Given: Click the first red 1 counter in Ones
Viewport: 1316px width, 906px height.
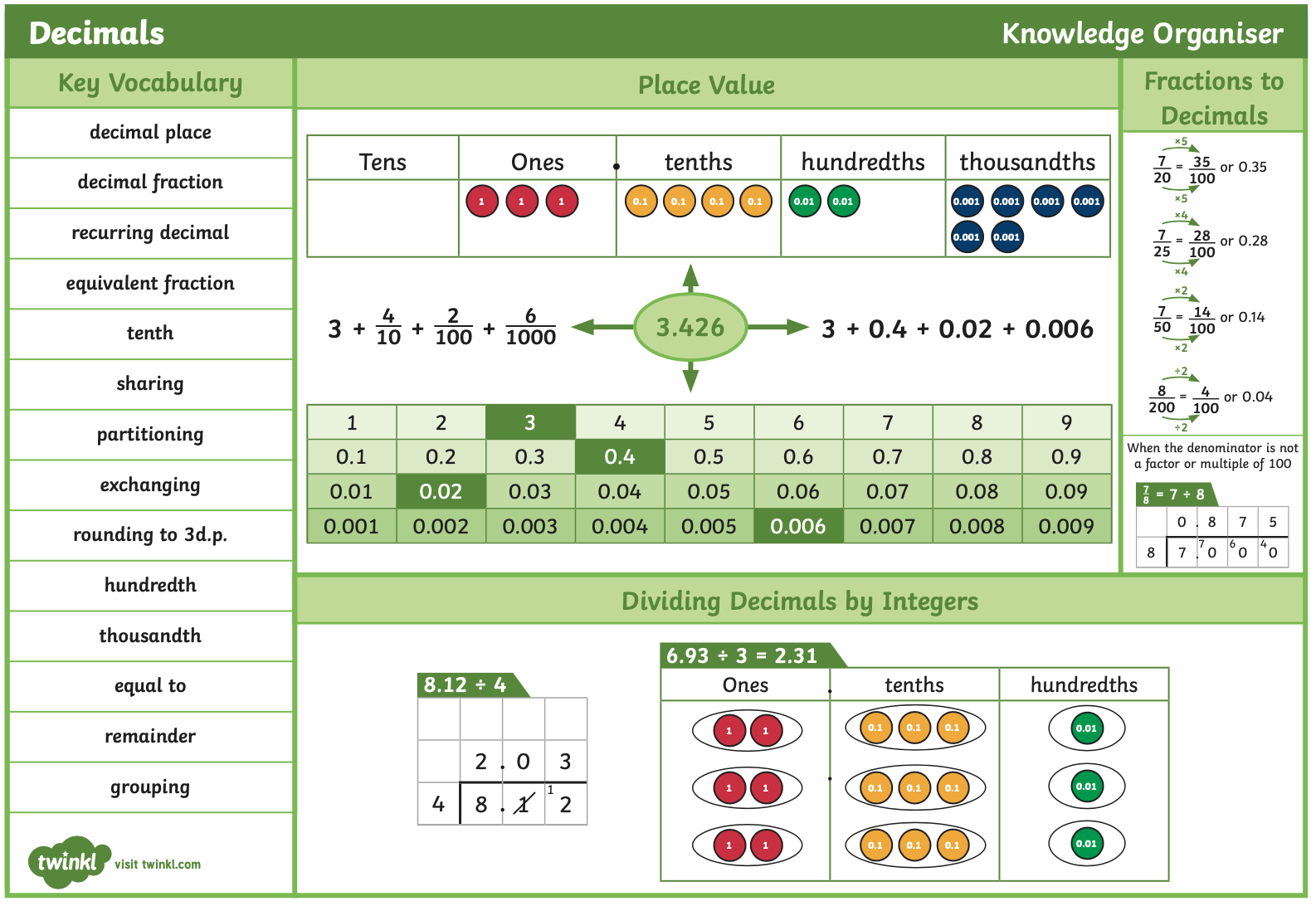Looking at the screenshot, I should pos(482,202).
